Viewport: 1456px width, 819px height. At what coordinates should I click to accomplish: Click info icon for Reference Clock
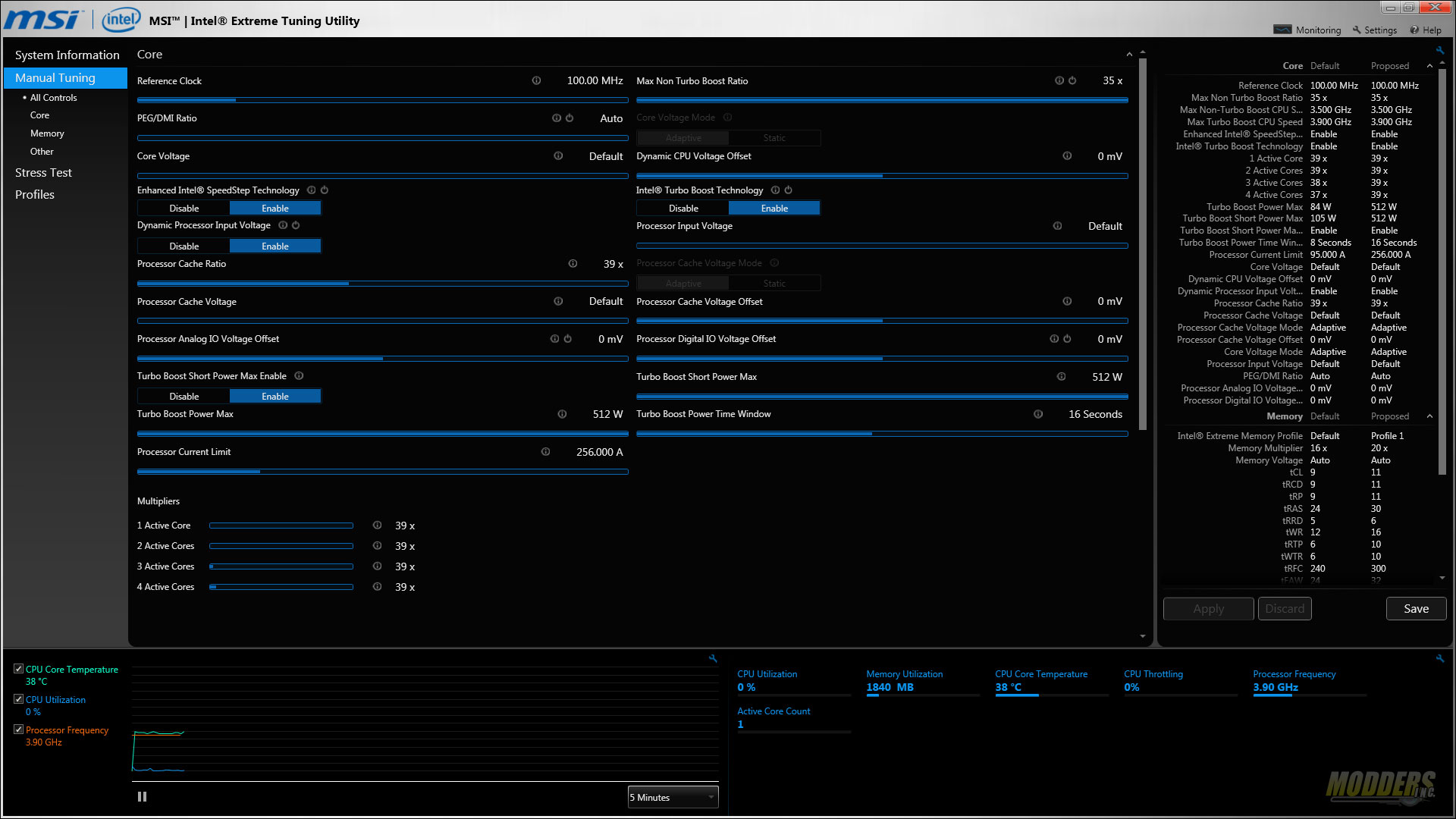tap(536, 80)
